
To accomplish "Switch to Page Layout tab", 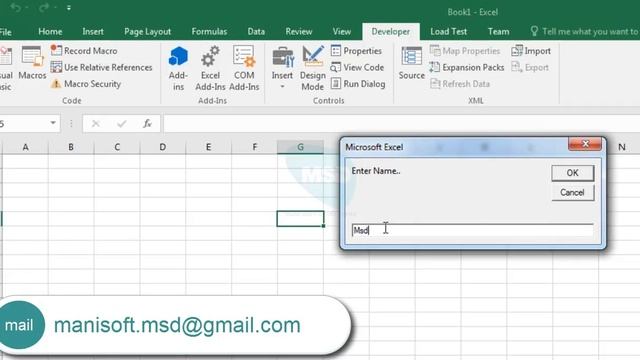I will pos(147,31).
